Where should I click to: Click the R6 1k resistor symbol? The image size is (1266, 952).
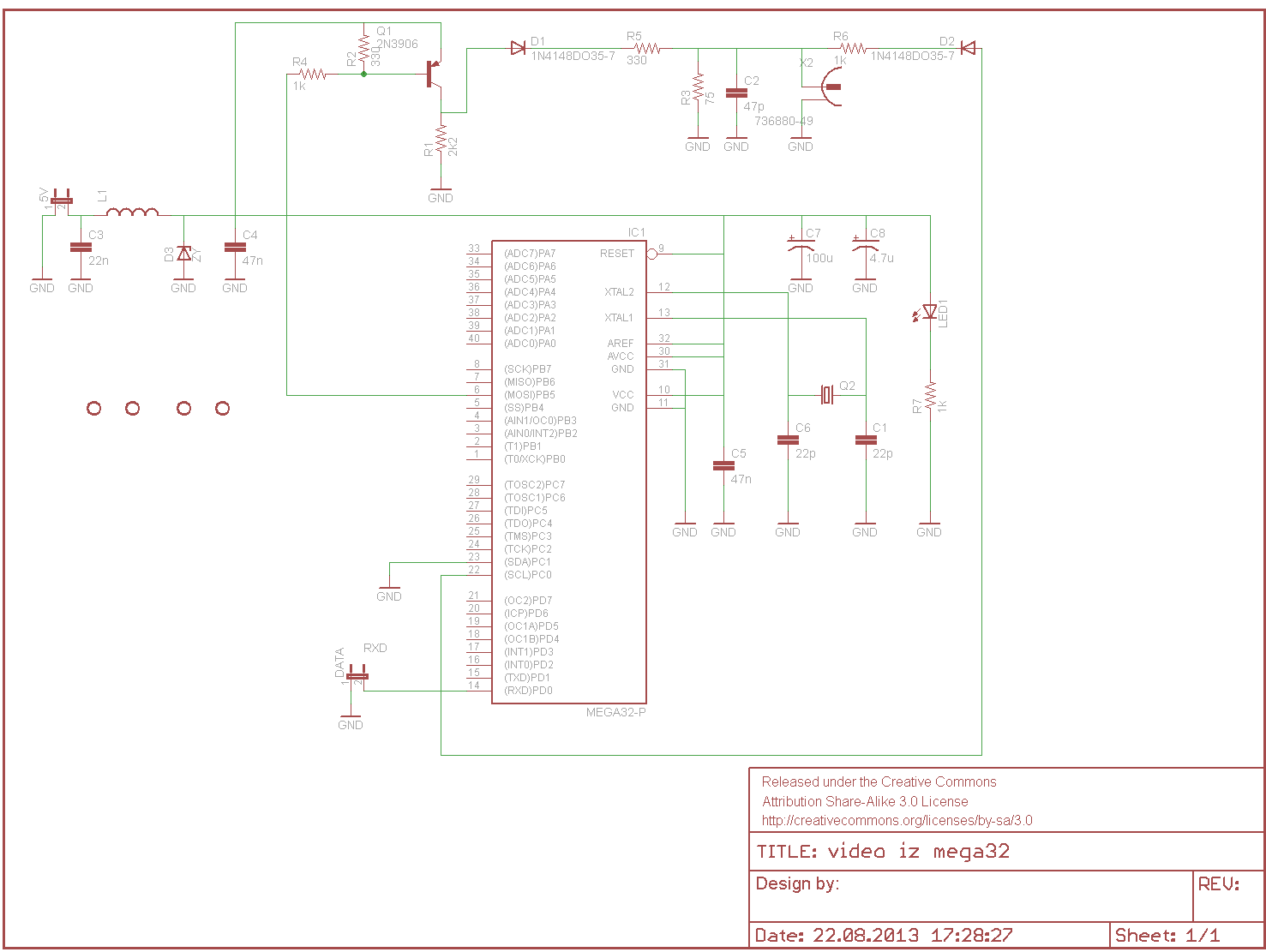pyautogui.click(x=853, y=49)
